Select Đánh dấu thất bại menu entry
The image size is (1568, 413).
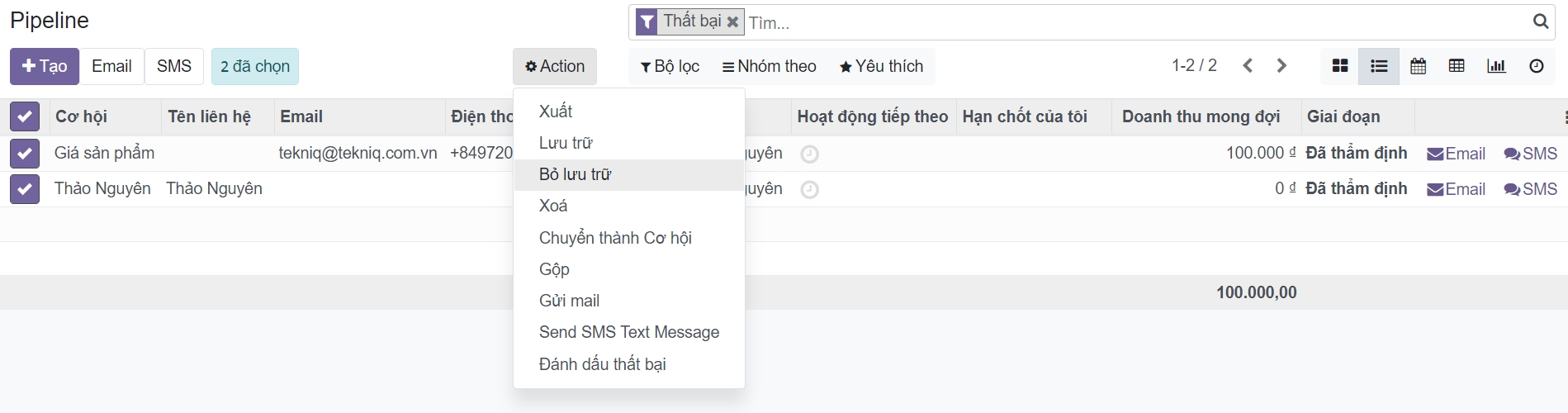(602, 364)
